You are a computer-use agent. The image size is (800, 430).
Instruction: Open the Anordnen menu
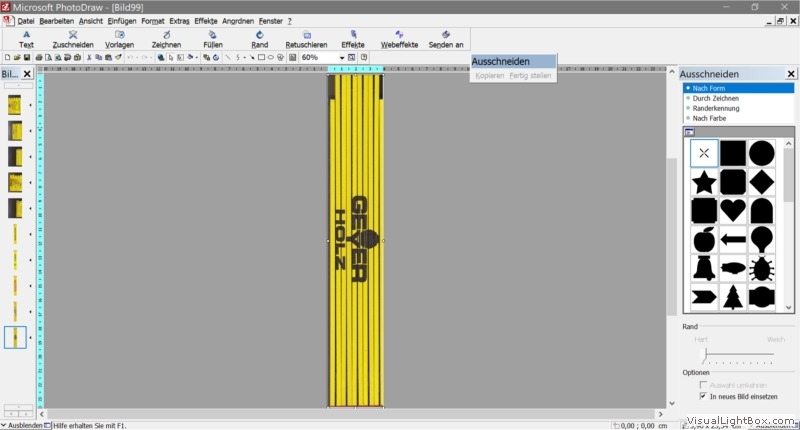pyautogui.click(x=238, y=21)
